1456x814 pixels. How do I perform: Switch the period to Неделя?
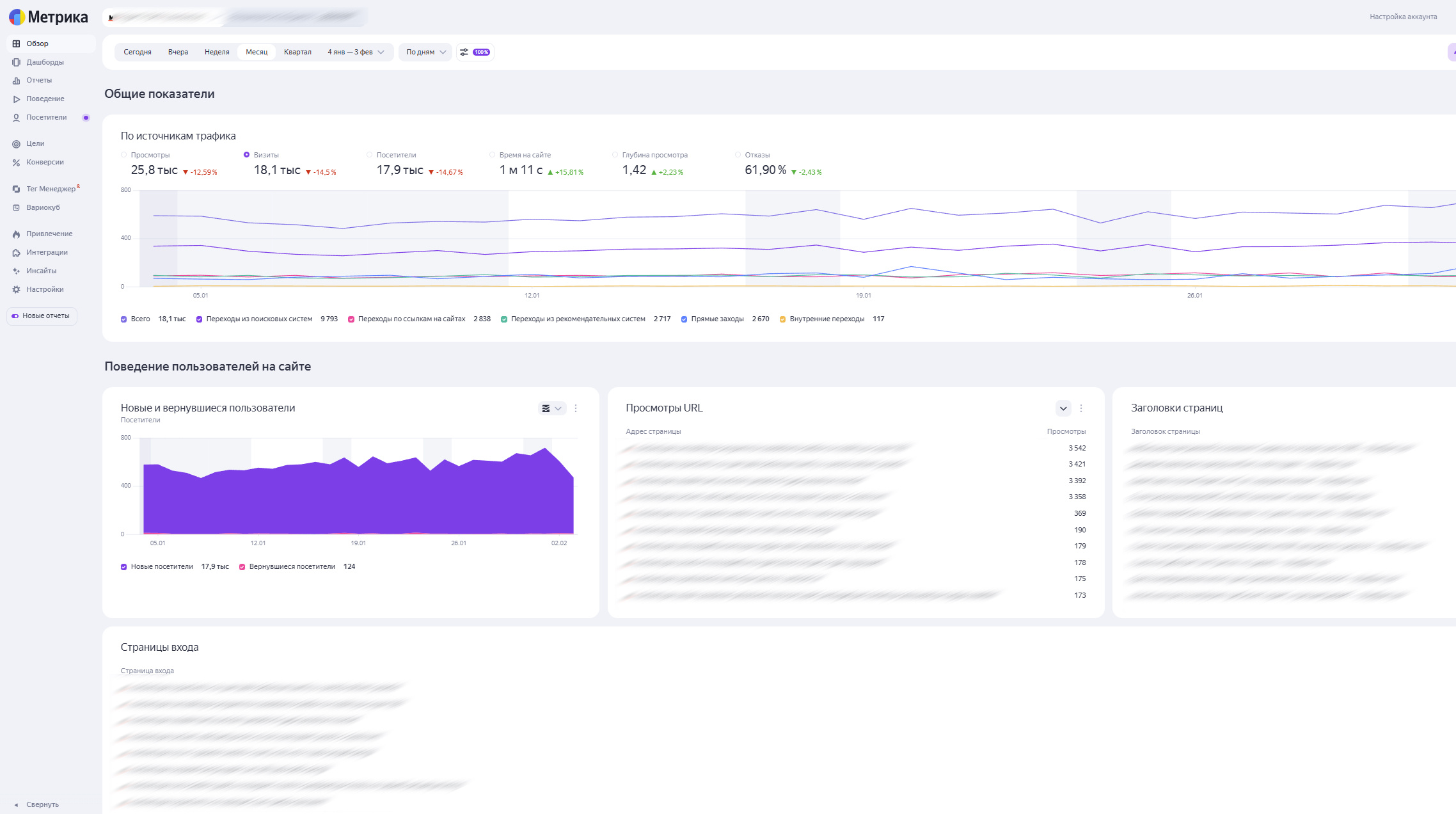(x=217, y=52)
